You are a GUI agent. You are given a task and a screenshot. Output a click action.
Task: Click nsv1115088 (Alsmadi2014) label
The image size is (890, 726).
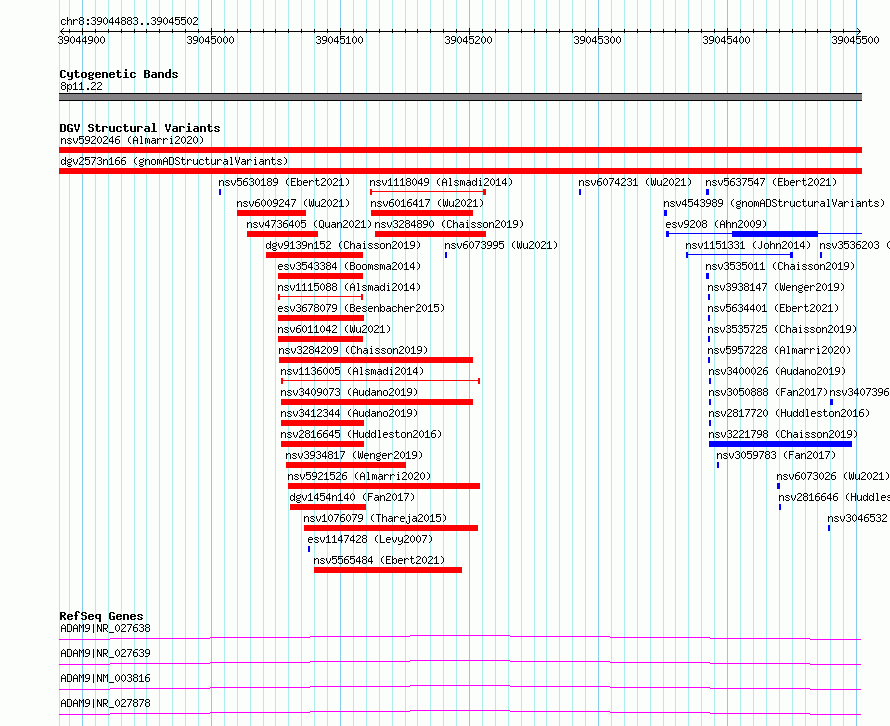coord(349,287)
